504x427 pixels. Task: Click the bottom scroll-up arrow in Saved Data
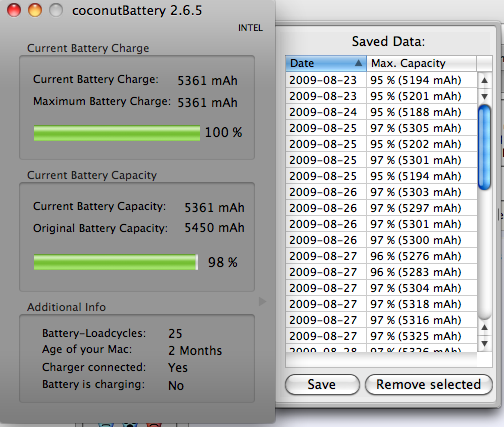(485, 327)
